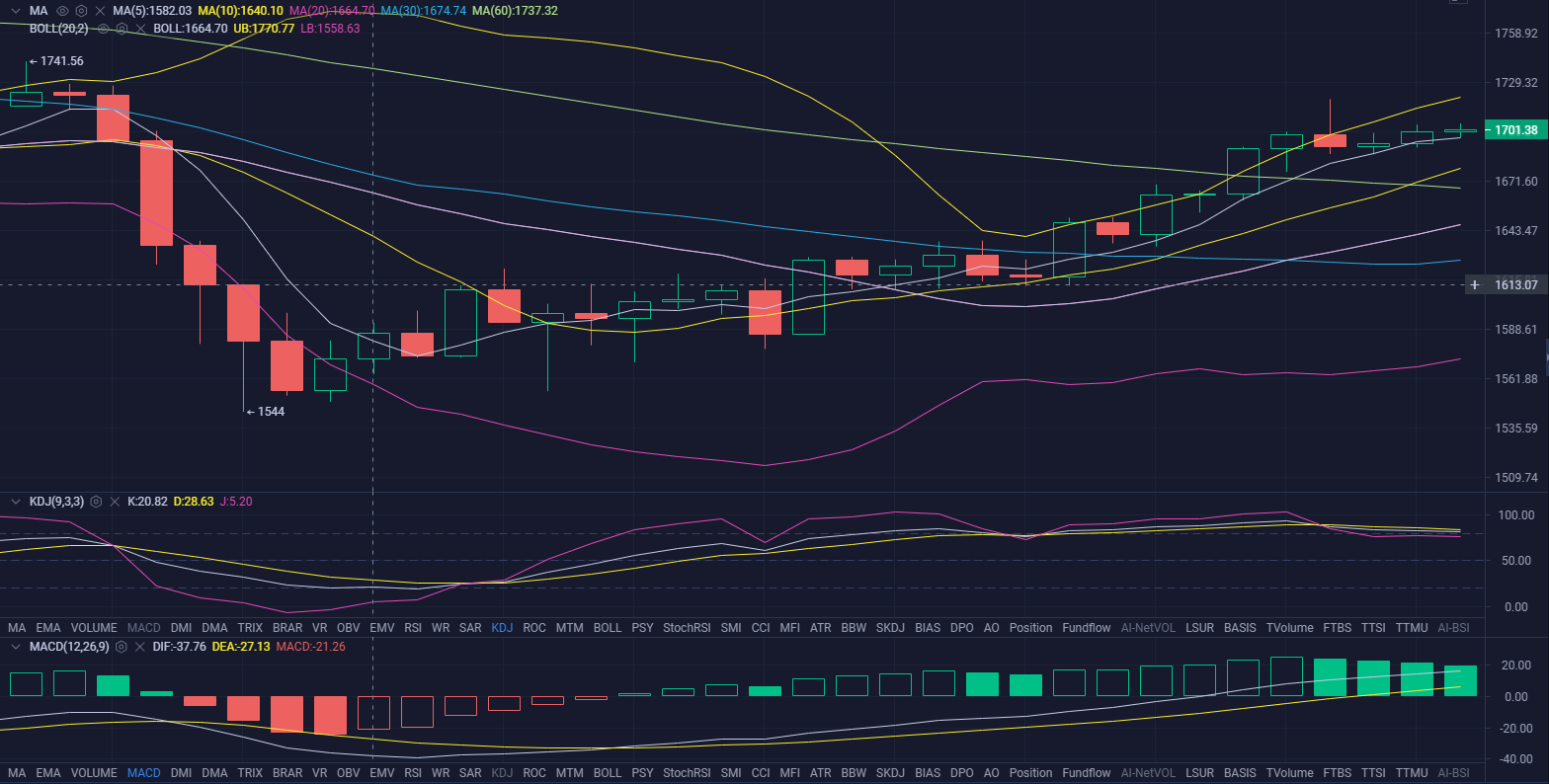This screenshot has height=784, width=1549.
Task: Click the active MACD tab in bottom row
Action: pyautogui.click(x=144, y=773)
